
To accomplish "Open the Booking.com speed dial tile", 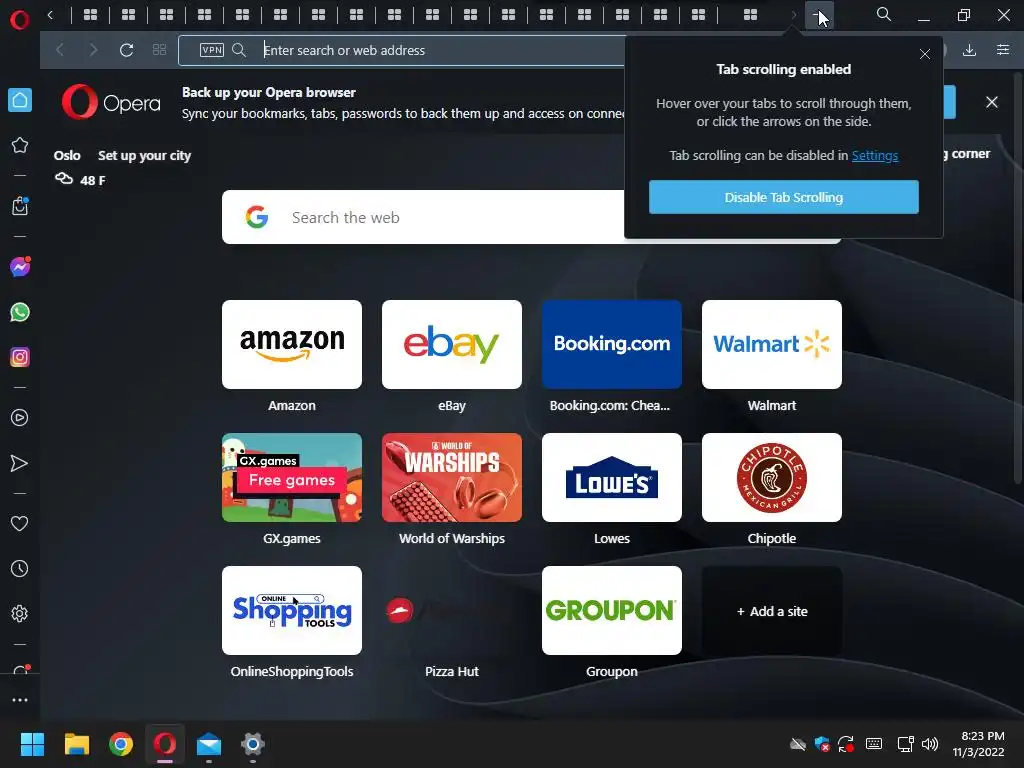I will pyautogui.click(x=612, y=344).
